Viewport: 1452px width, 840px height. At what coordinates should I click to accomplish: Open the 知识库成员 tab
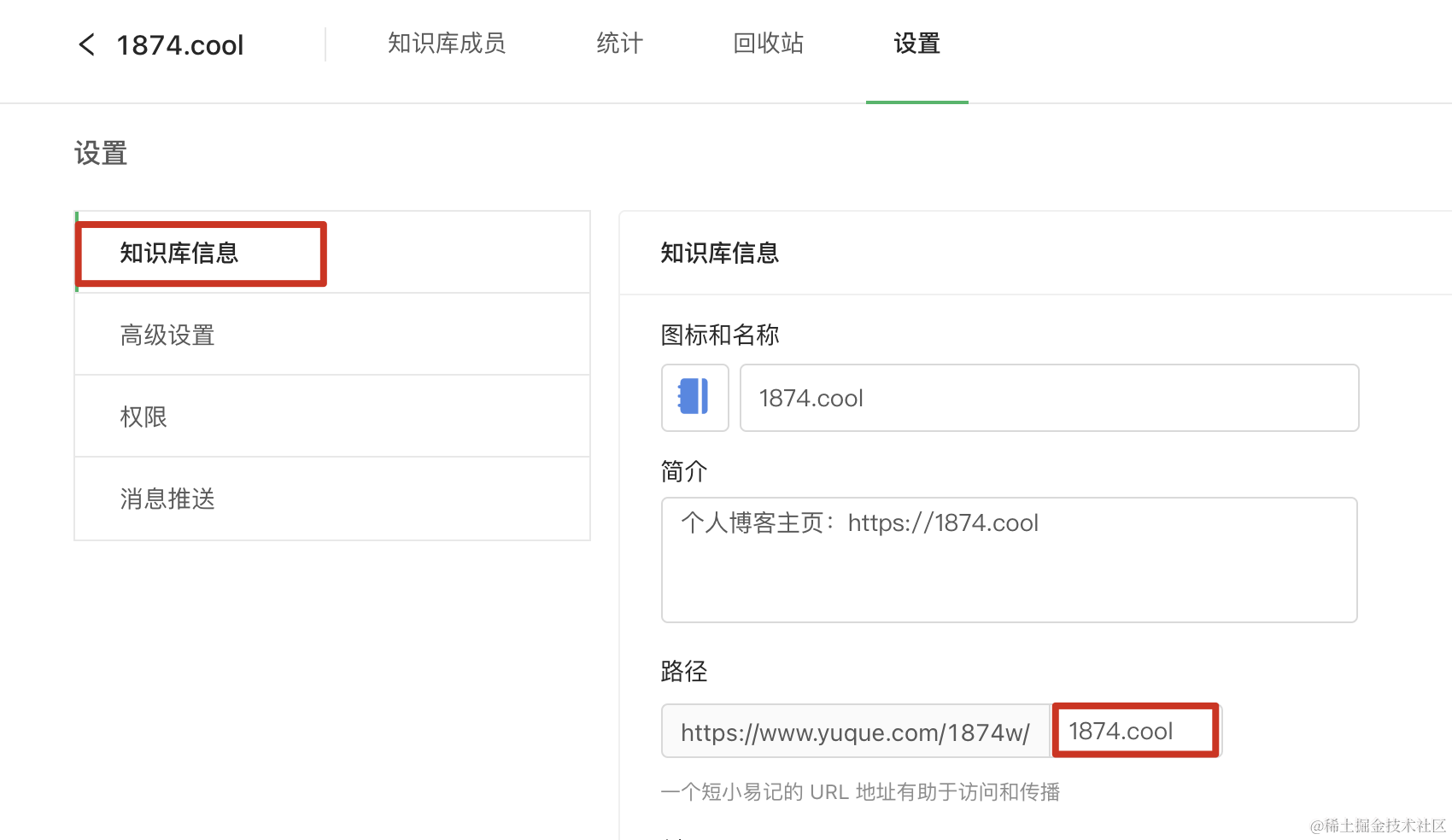coord(446,44)
